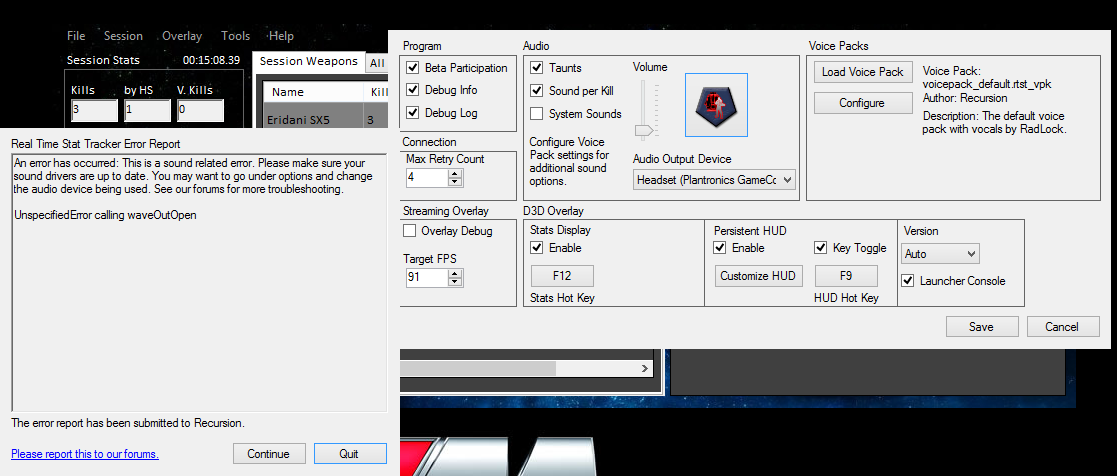1117x476 pixels.
Task: Enable Overlay Debug checkbox
Action: pos(410,231)
